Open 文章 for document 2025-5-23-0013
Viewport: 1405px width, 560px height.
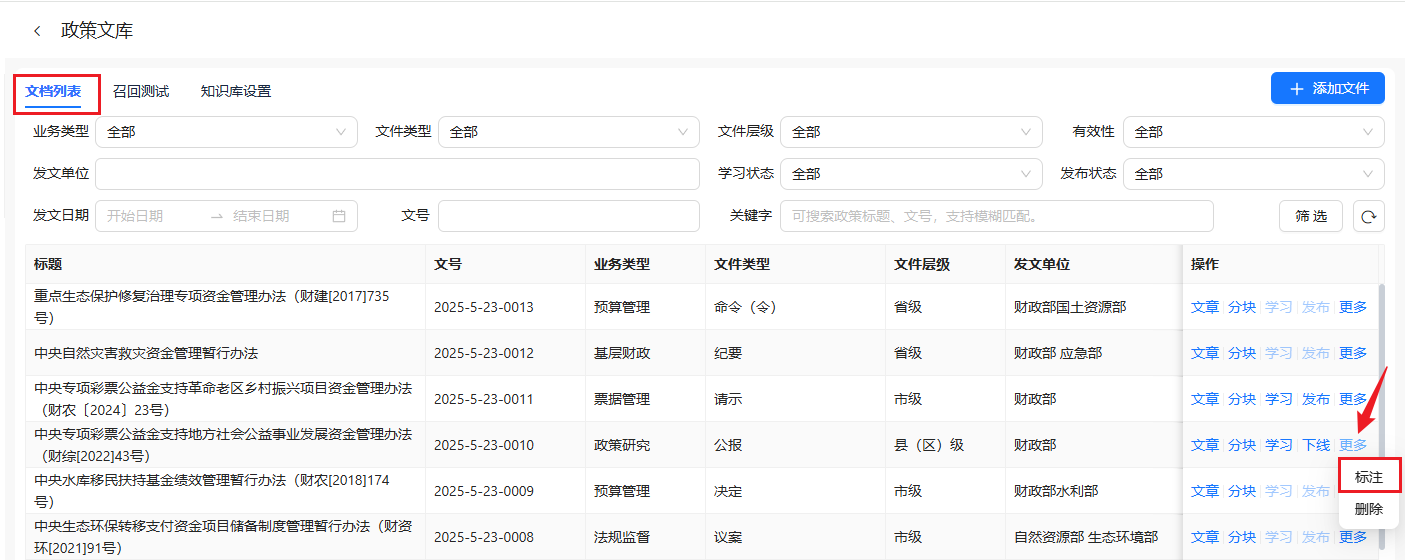(x=1204, y=307)
